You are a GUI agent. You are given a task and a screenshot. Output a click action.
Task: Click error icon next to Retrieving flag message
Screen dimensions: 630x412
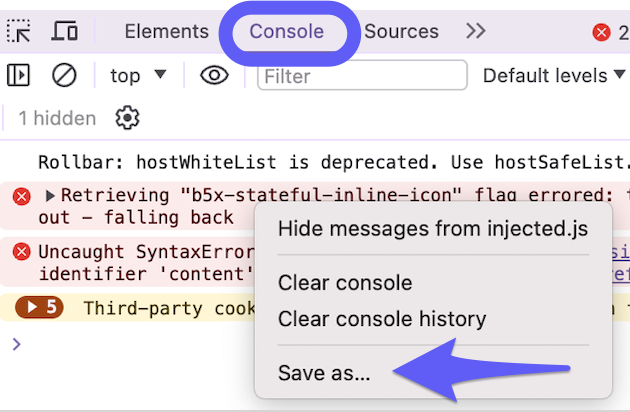pos(21,197)
